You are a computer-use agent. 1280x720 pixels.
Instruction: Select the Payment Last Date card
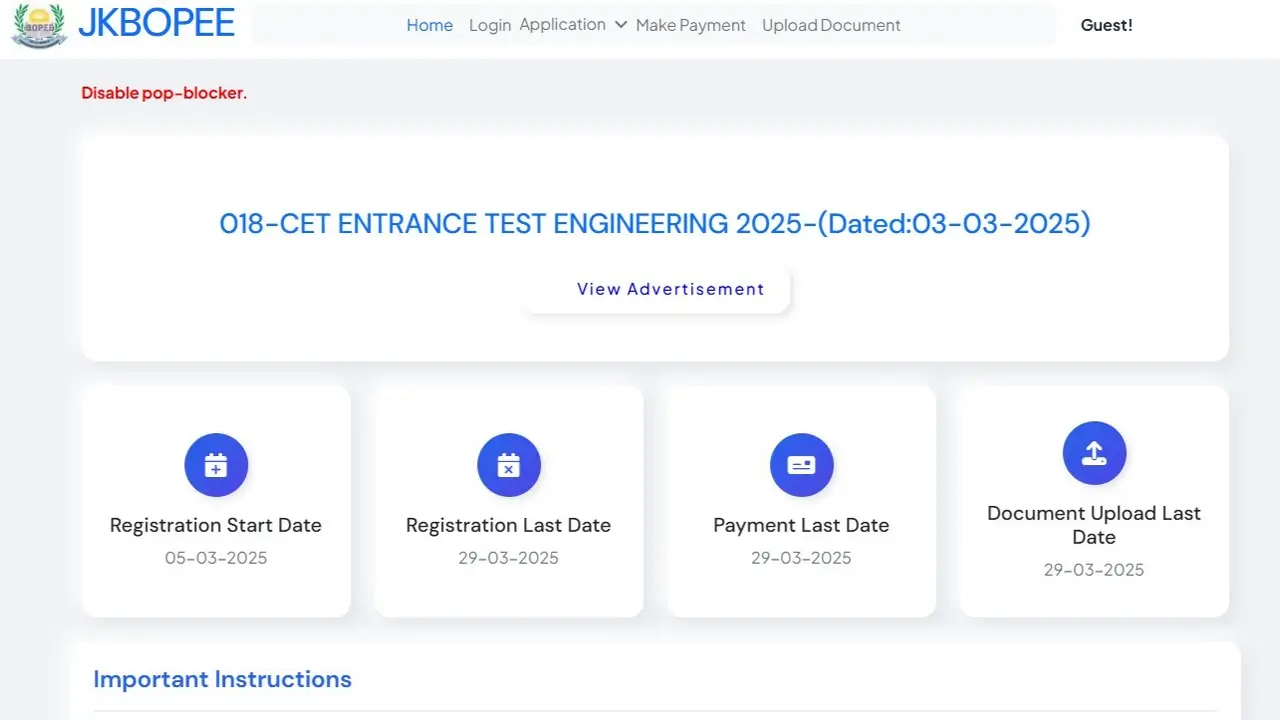point(801,500)
